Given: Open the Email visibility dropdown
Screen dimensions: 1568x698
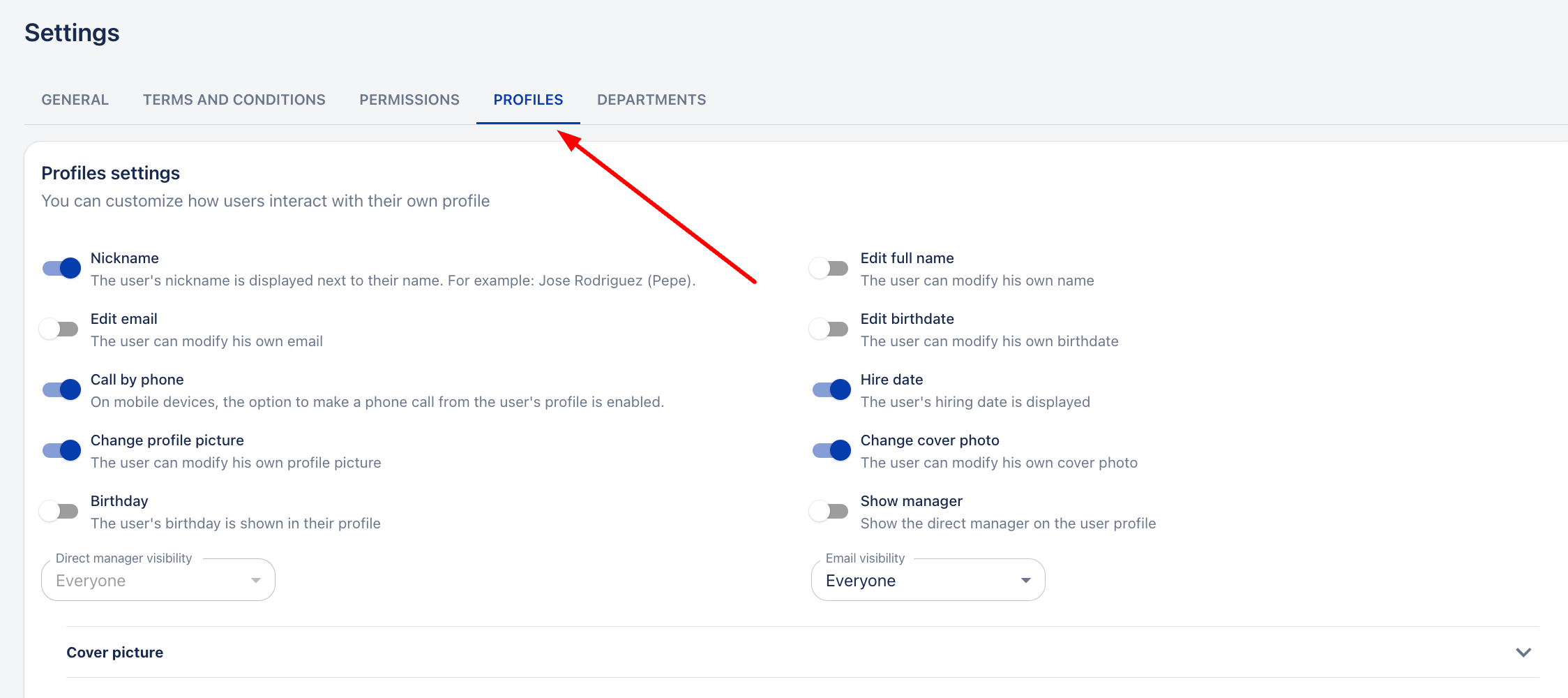Looking at the screenshot, I should pyautogui.click(x=928, y=579).
